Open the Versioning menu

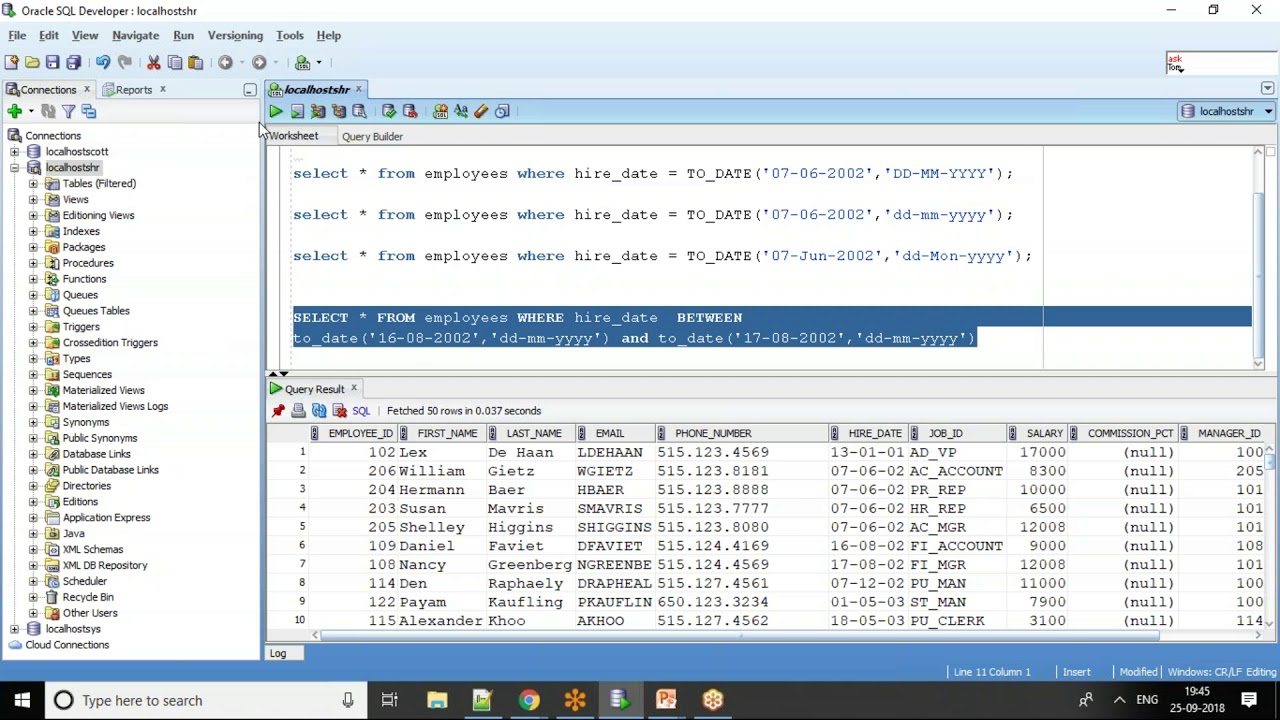point(235,36)
